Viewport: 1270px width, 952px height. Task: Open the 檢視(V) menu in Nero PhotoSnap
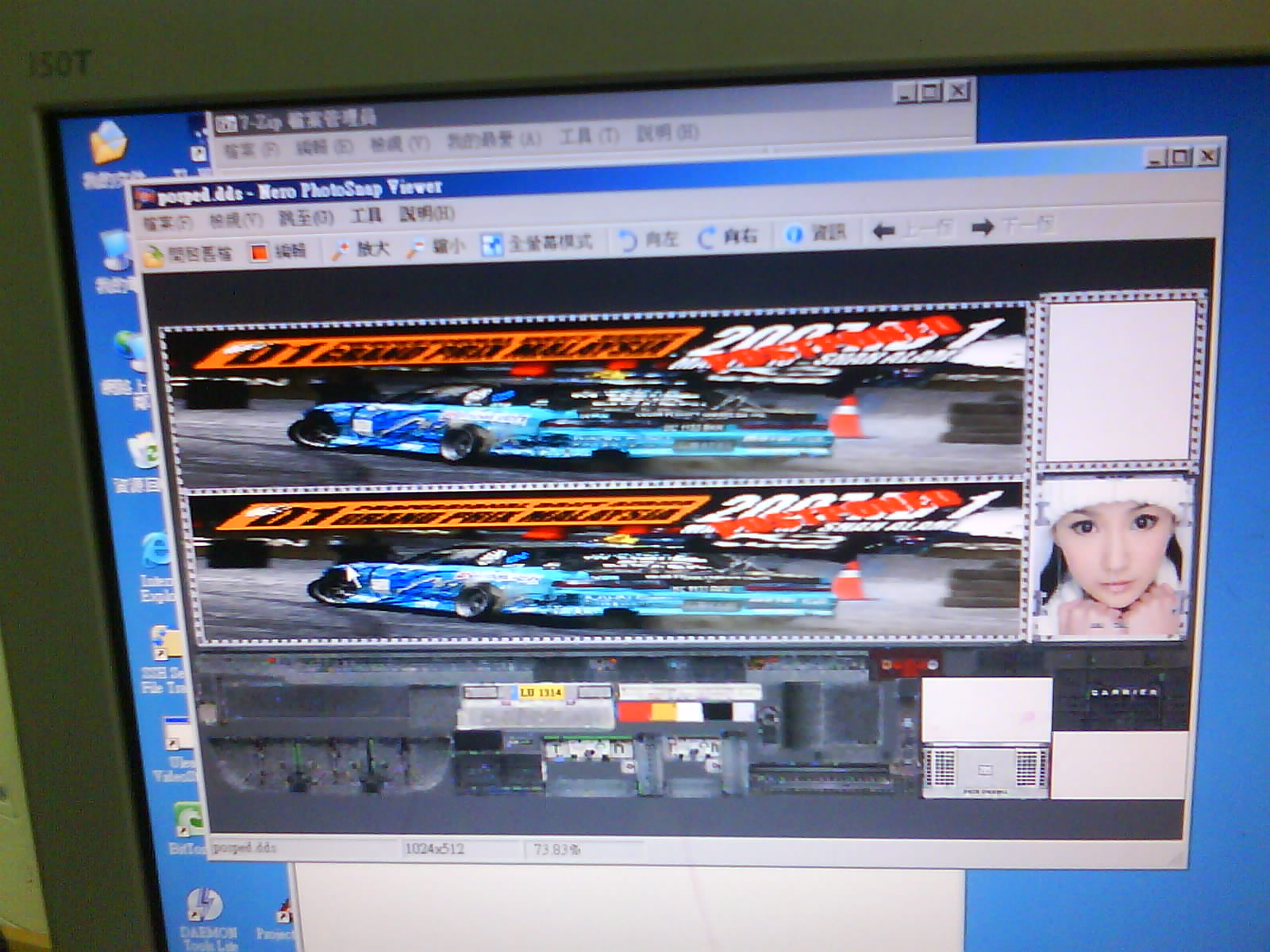(x=236, y=220)
